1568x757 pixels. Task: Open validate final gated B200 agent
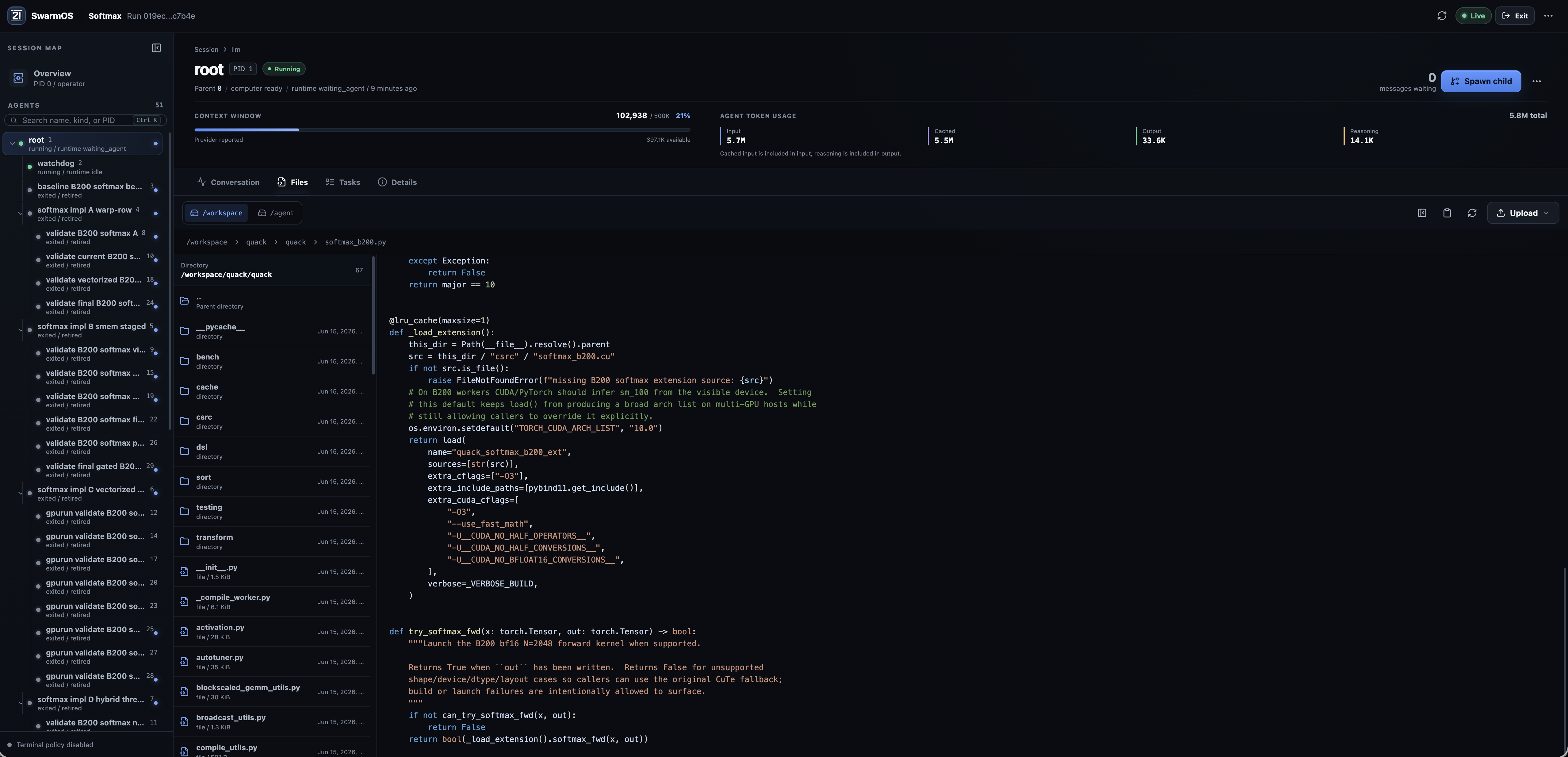tap(96, 470)
